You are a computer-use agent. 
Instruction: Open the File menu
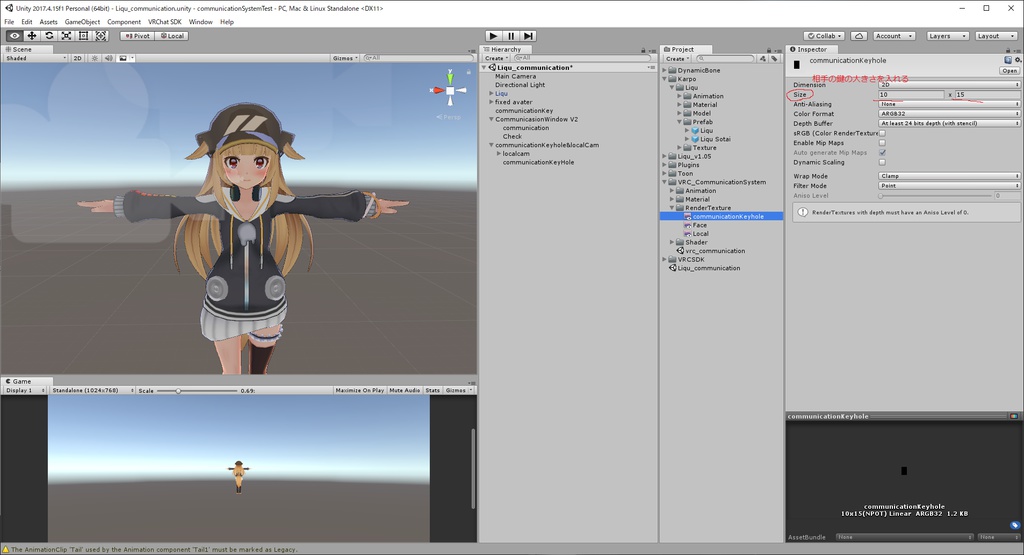[9, 22]
